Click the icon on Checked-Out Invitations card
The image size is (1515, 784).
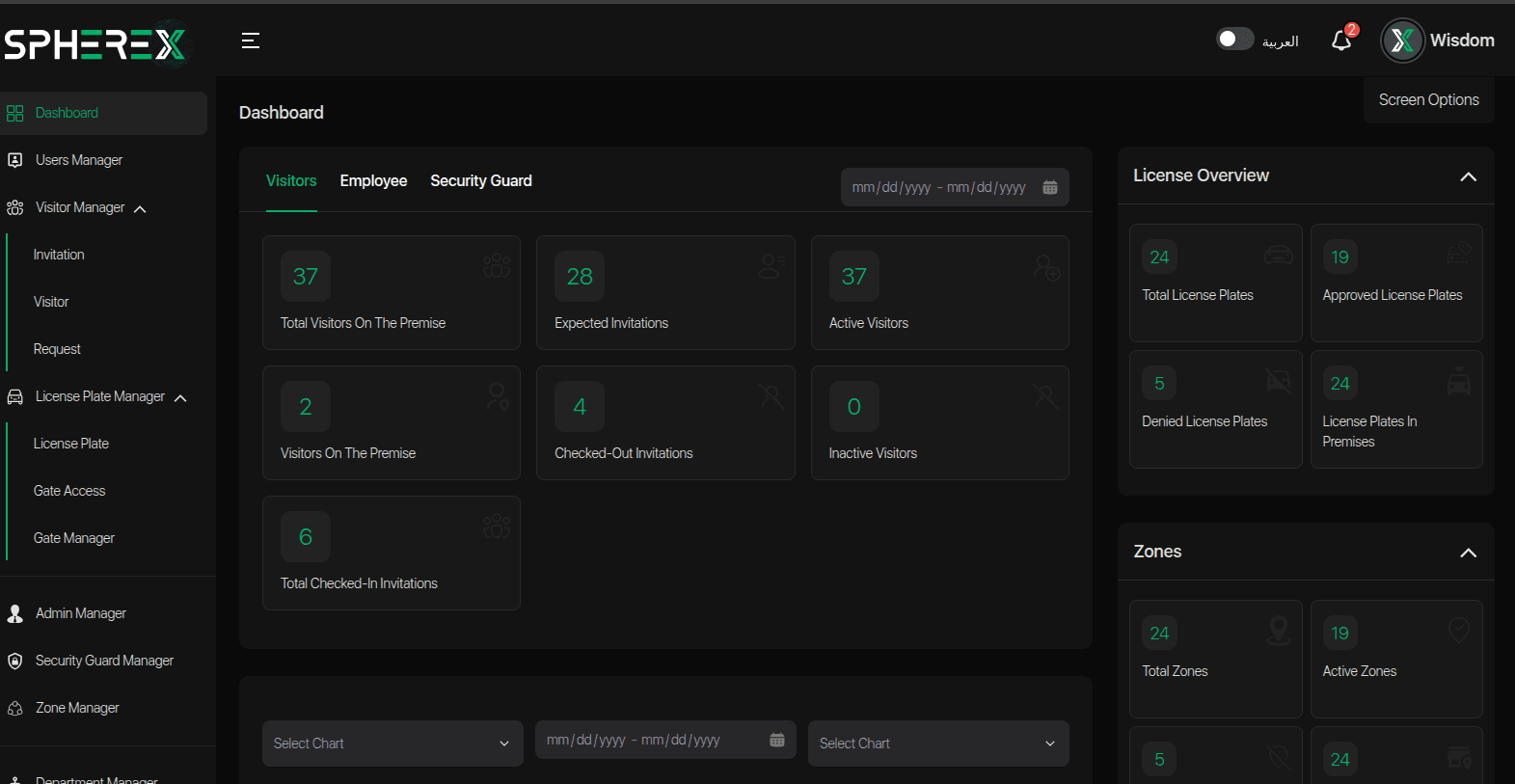point(771,395)
